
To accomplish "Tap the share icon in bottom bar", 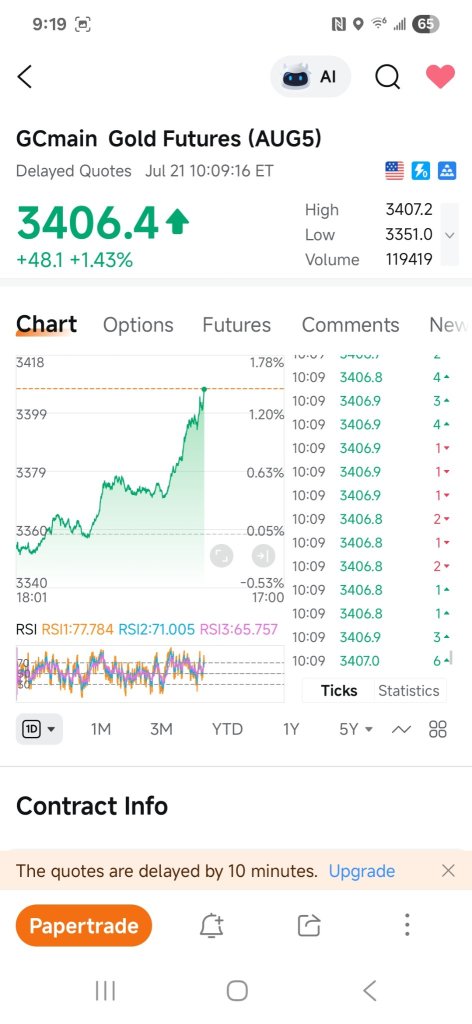I will (x=309, y=925).
